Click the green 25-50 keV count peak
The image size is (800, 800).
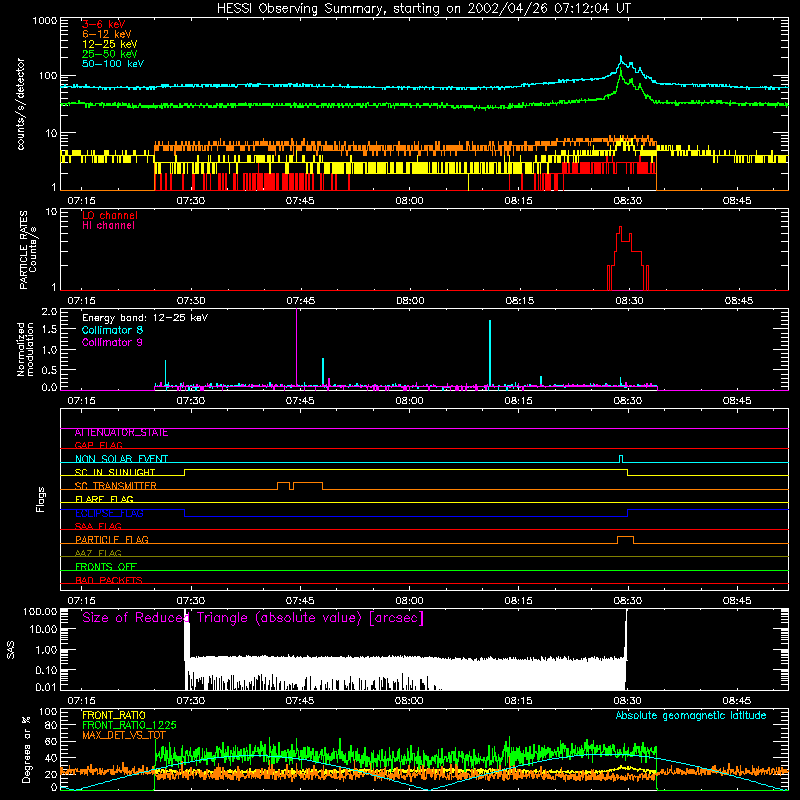click(x=620, y=71)
